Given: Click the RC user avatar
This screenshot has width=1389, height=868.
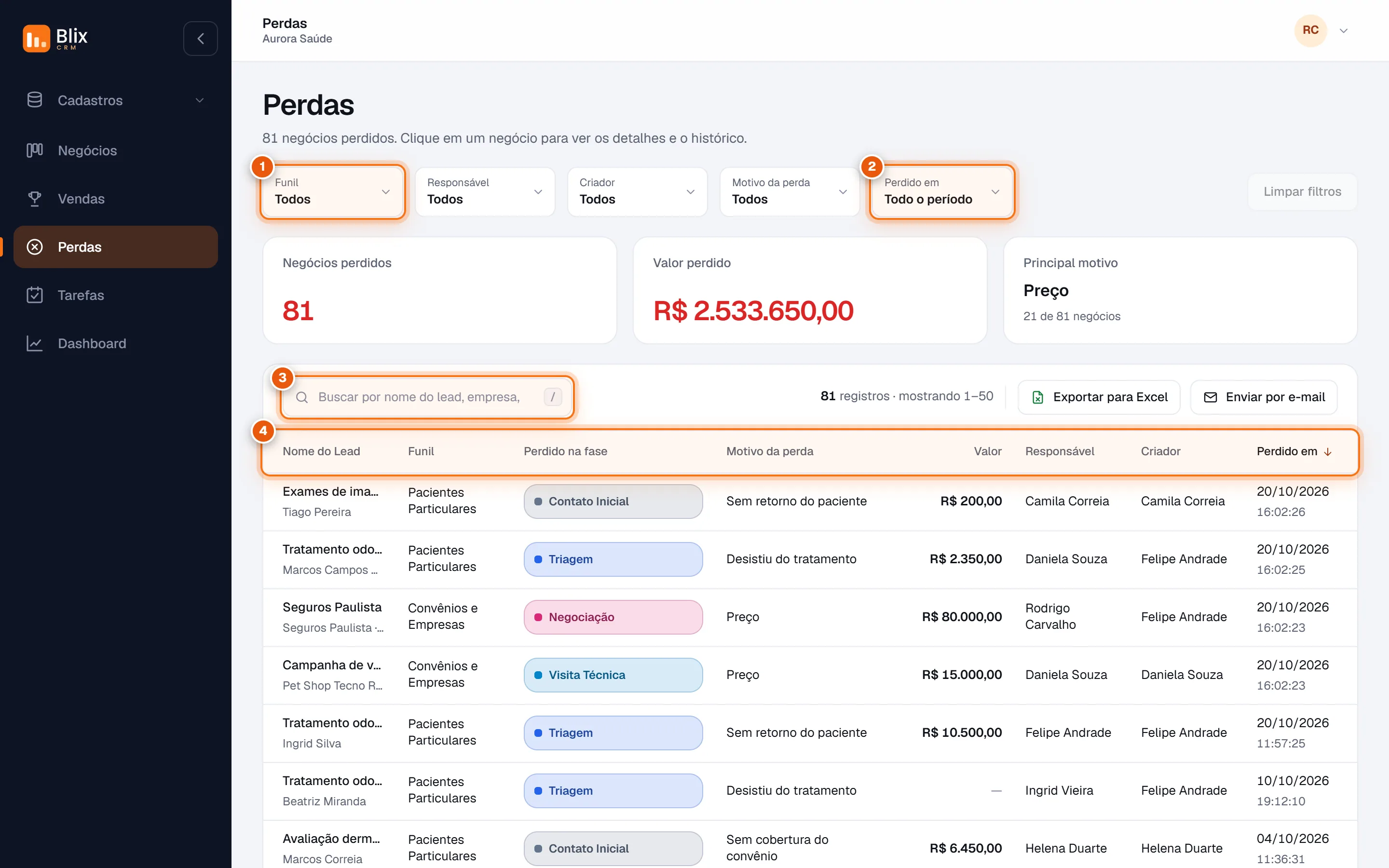Looking at the screenshot, I should [1310, 30].
